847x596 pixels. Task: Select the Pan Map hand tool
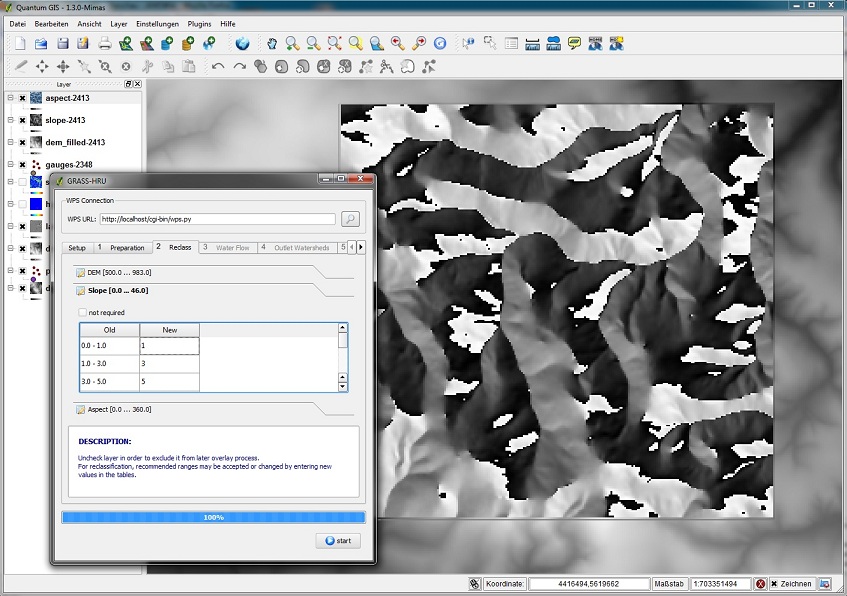pyautogui.click(x=271, y=43)
